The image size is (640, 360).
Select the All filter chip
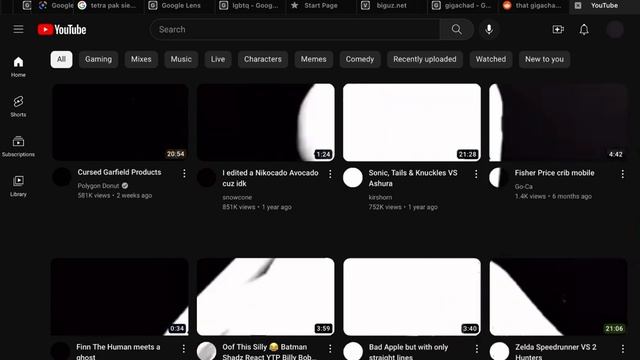pyautogui.click(x=61, y=59)
